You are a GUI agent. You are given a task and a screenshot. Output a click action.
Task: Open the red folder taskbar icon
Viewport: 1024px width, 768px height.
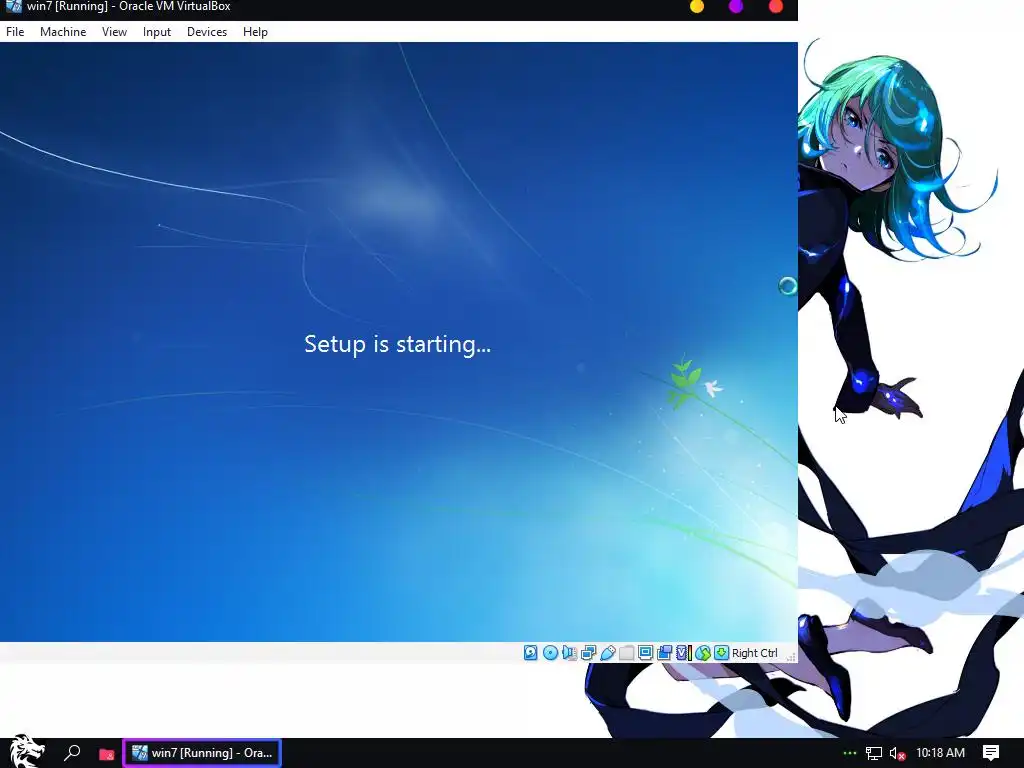(x=106, y=754)
